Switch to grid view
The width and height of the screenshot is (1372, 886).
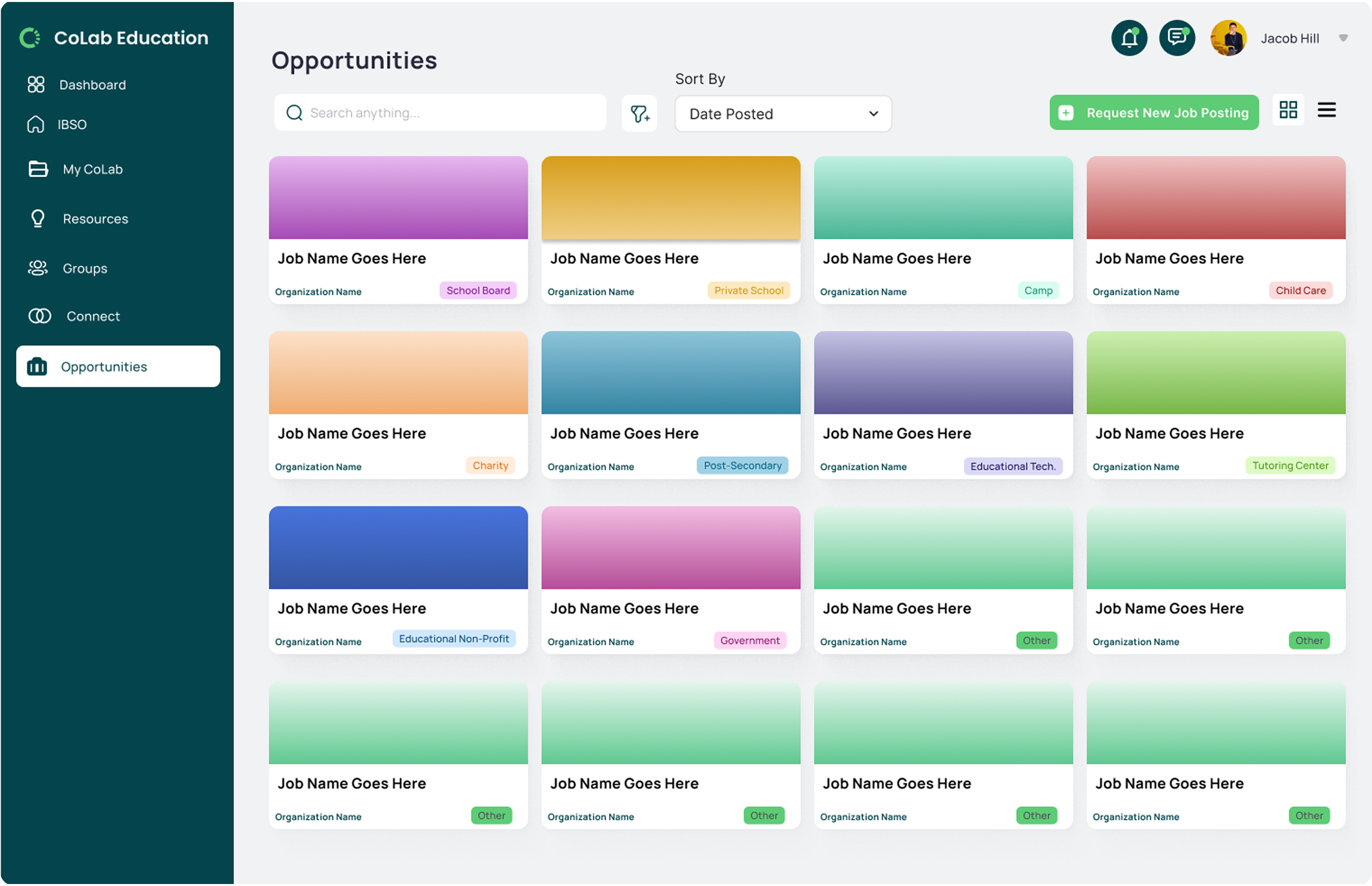[x=1288, y=110]
